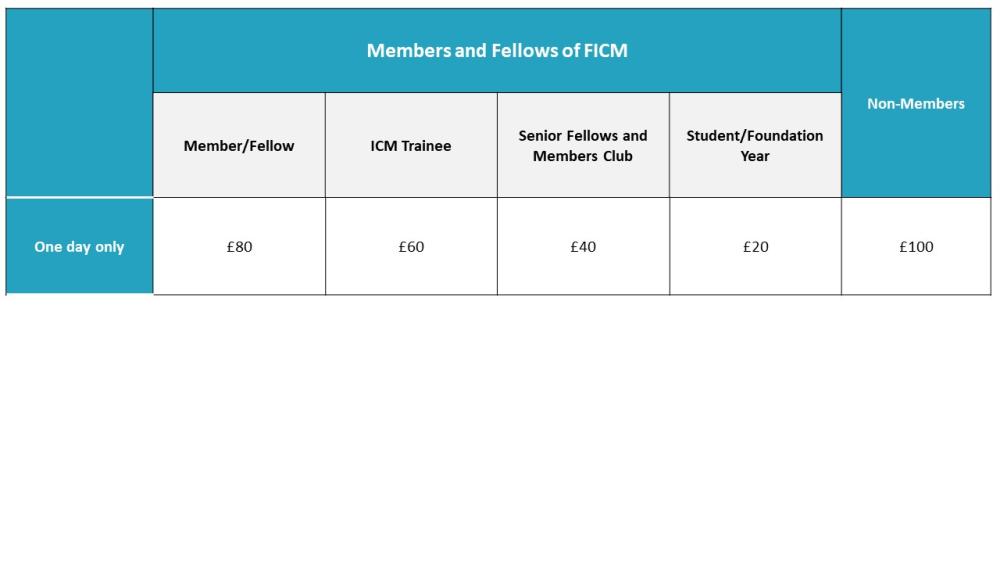Click the £20 Student price cell
Viewport: 1000px width, 563px height.
click(755, 247)
